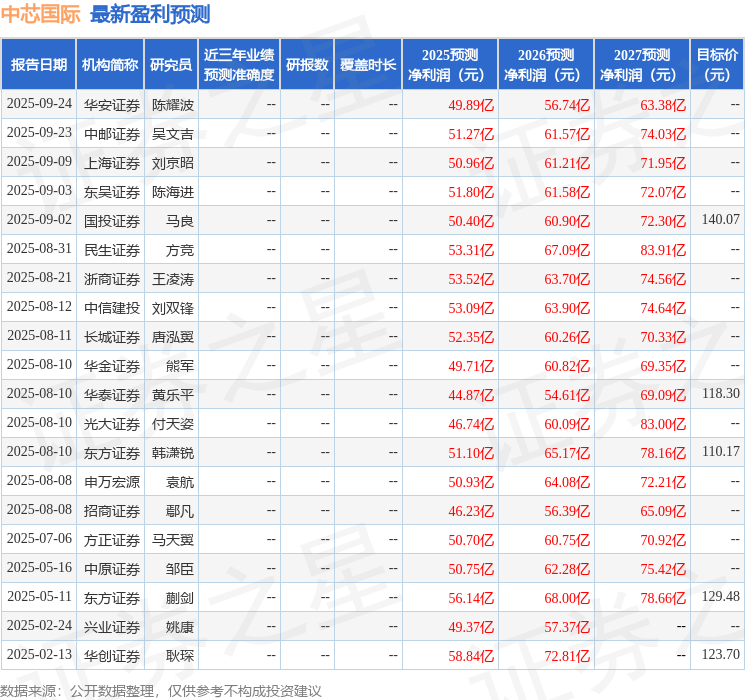The image size is (745, 700).
Task: Select the date cell 2025-09-24
Action: tap(39, 104)
